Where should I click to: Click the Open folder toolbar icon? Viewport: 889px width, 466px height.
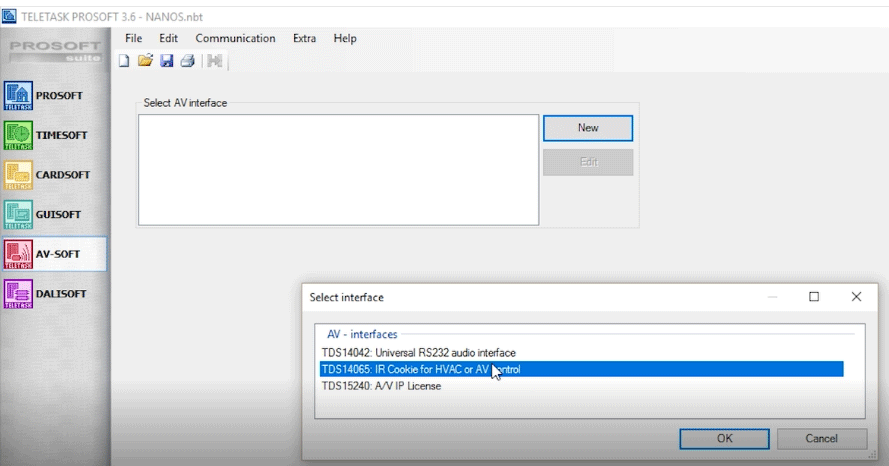point(145,61)
